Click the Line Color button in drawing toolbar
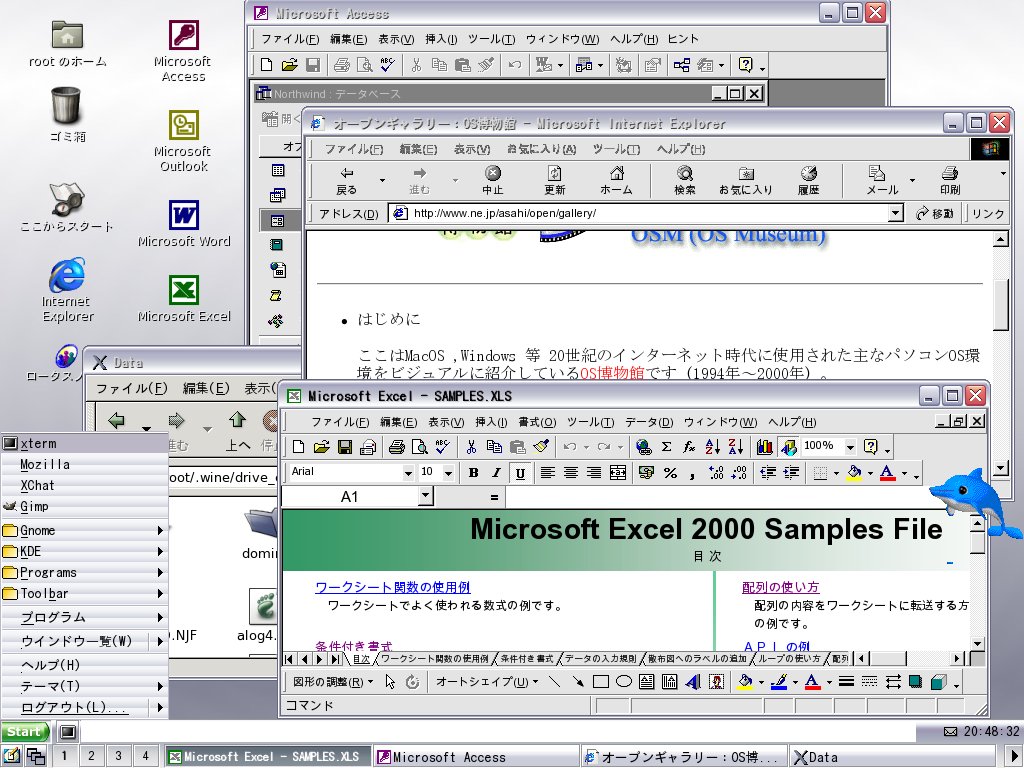Screen dimensions: 1024x768 [x=778, y=682]
